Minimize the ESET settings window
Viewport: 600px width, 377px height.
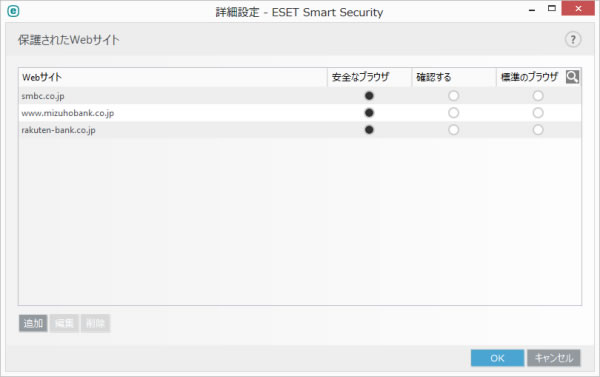click(532, 10)
